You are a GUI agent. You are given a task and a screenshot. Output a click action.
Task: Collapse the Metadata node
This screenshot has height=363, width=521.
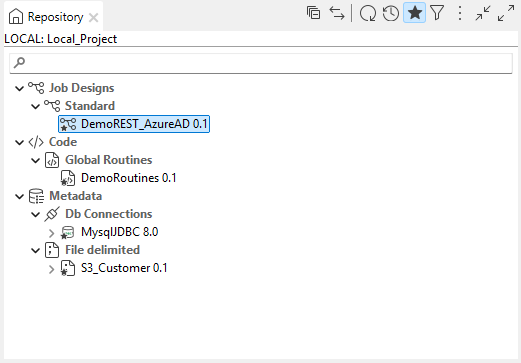click(19, 196)
